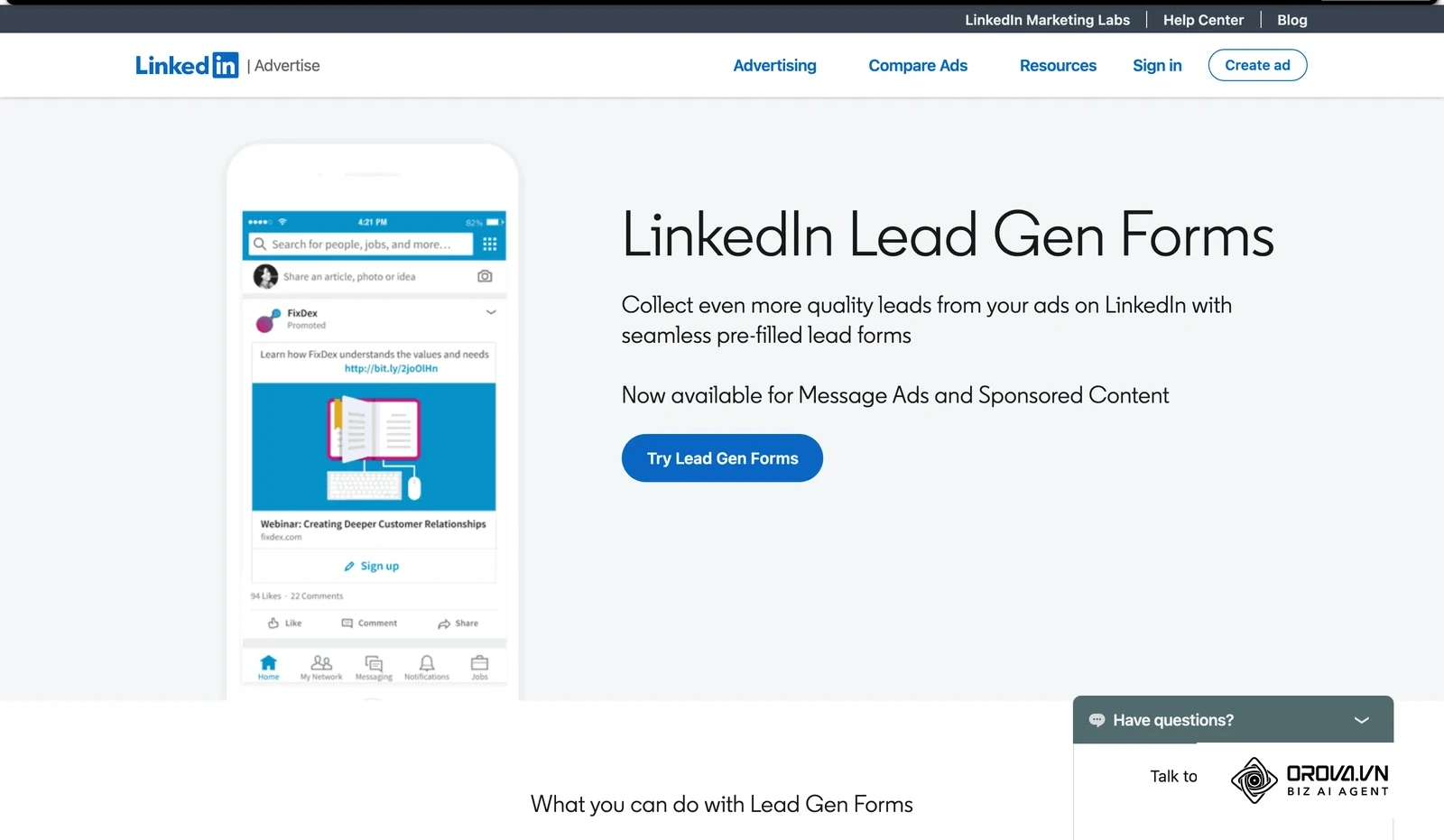
Task: Open the Resources menu
Action: tap(1058, 66)
